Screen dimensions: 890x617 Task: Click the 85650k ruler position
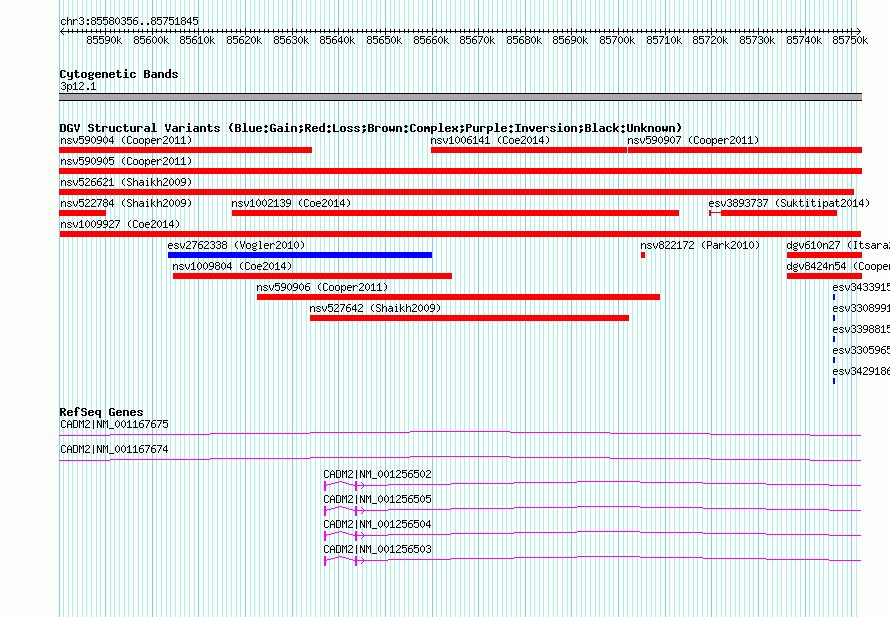(x=384, y=40)
